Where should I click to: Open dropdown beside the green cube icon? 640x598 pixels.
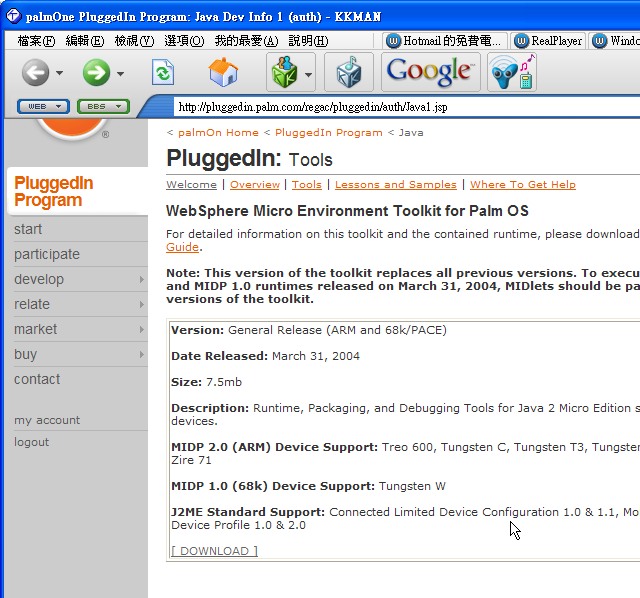(x=309, y=74)
